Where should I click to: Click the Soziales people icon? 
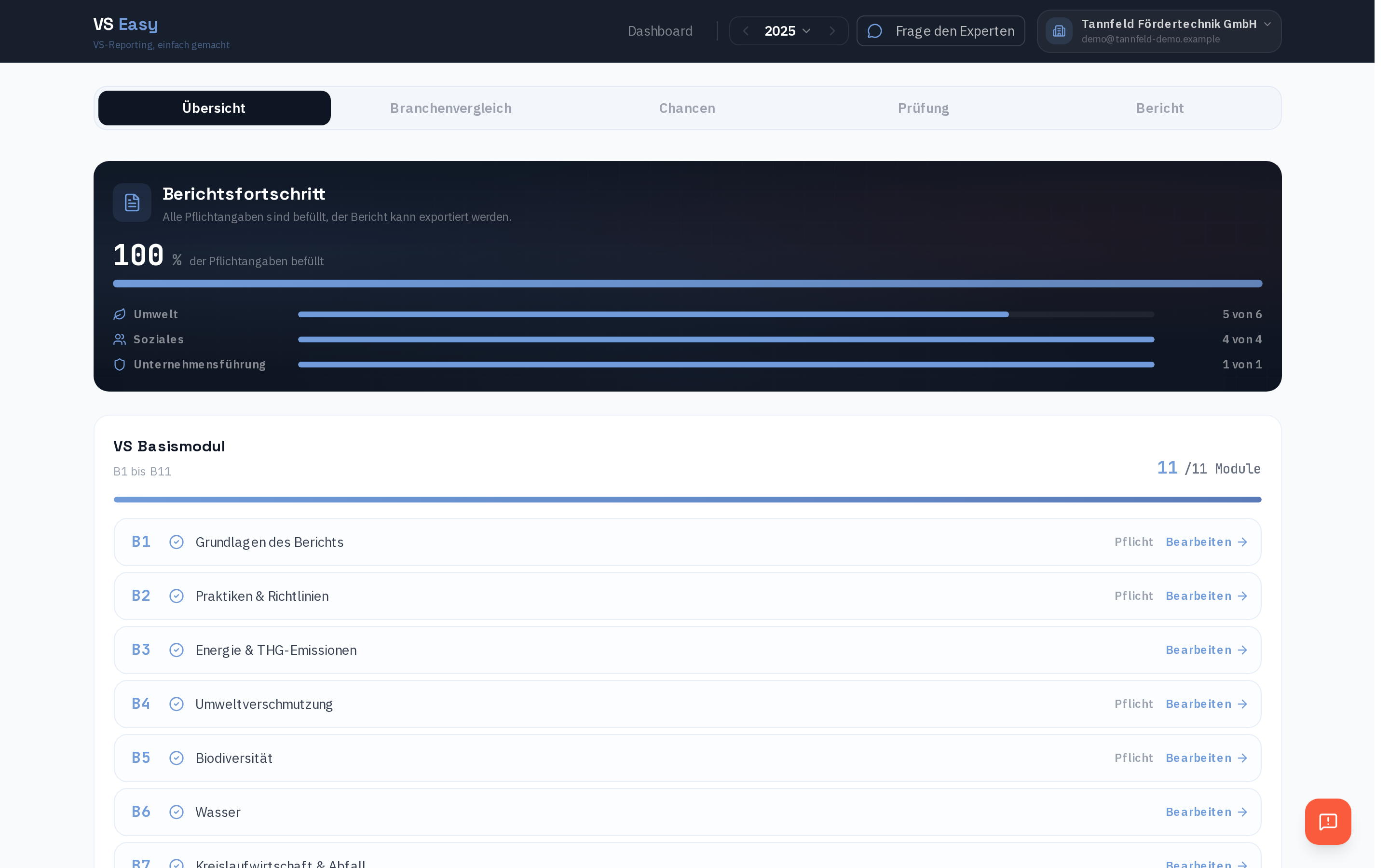tap(120, 339)
